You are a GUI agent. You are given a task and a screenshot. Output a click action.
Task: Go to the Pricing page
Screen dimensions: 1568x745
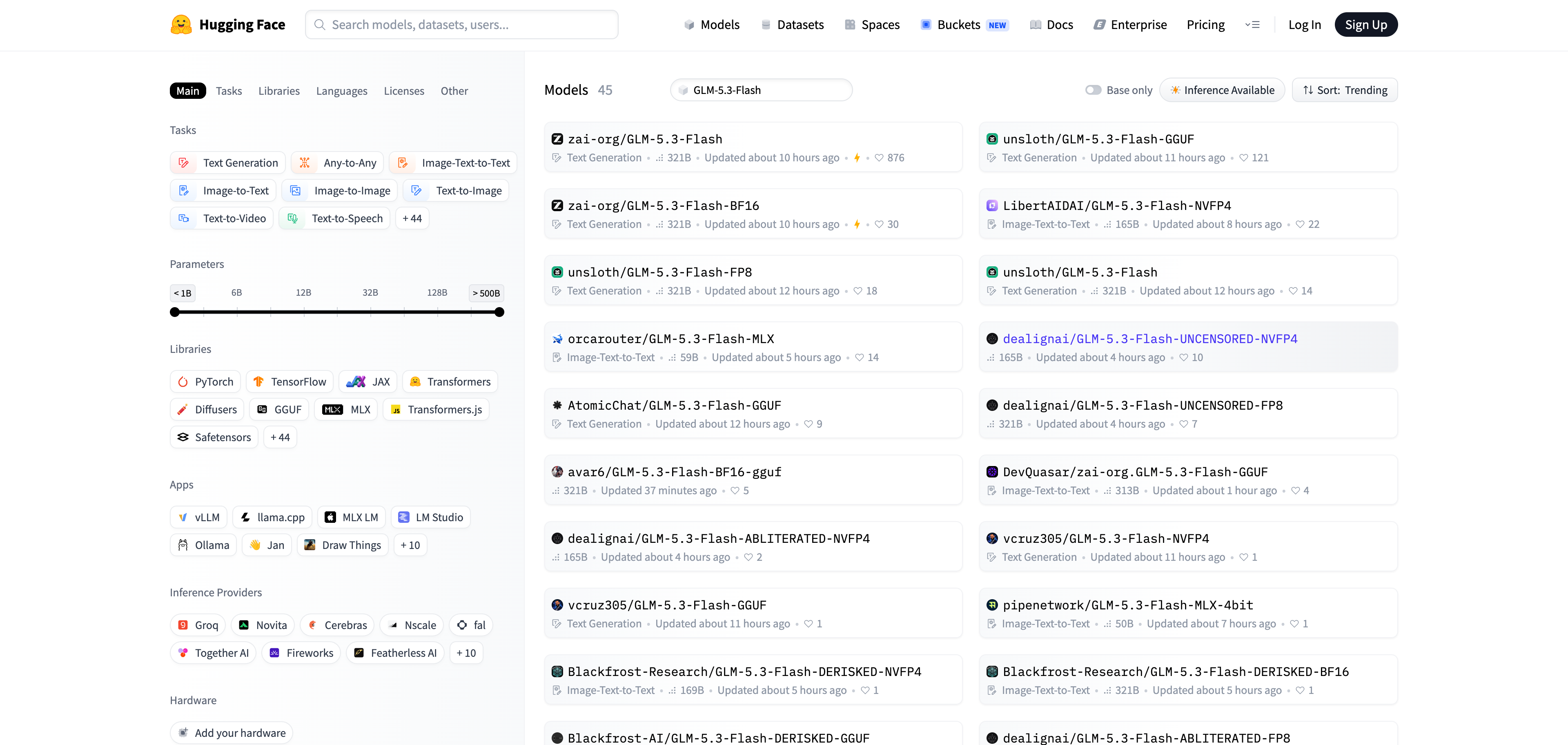click(1205, 25)
